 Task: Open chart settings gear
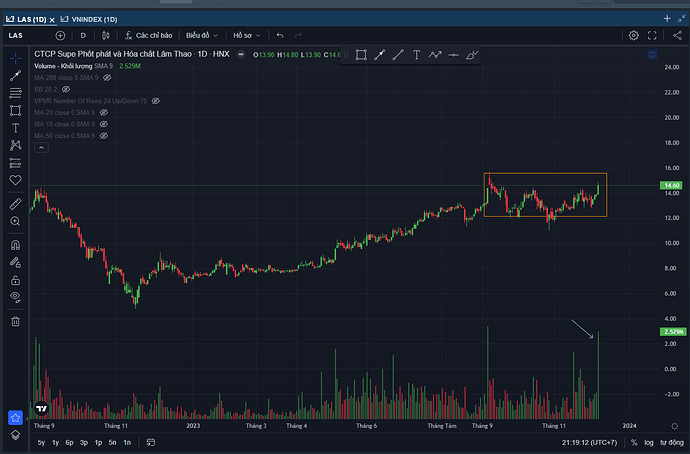point(633,35)
